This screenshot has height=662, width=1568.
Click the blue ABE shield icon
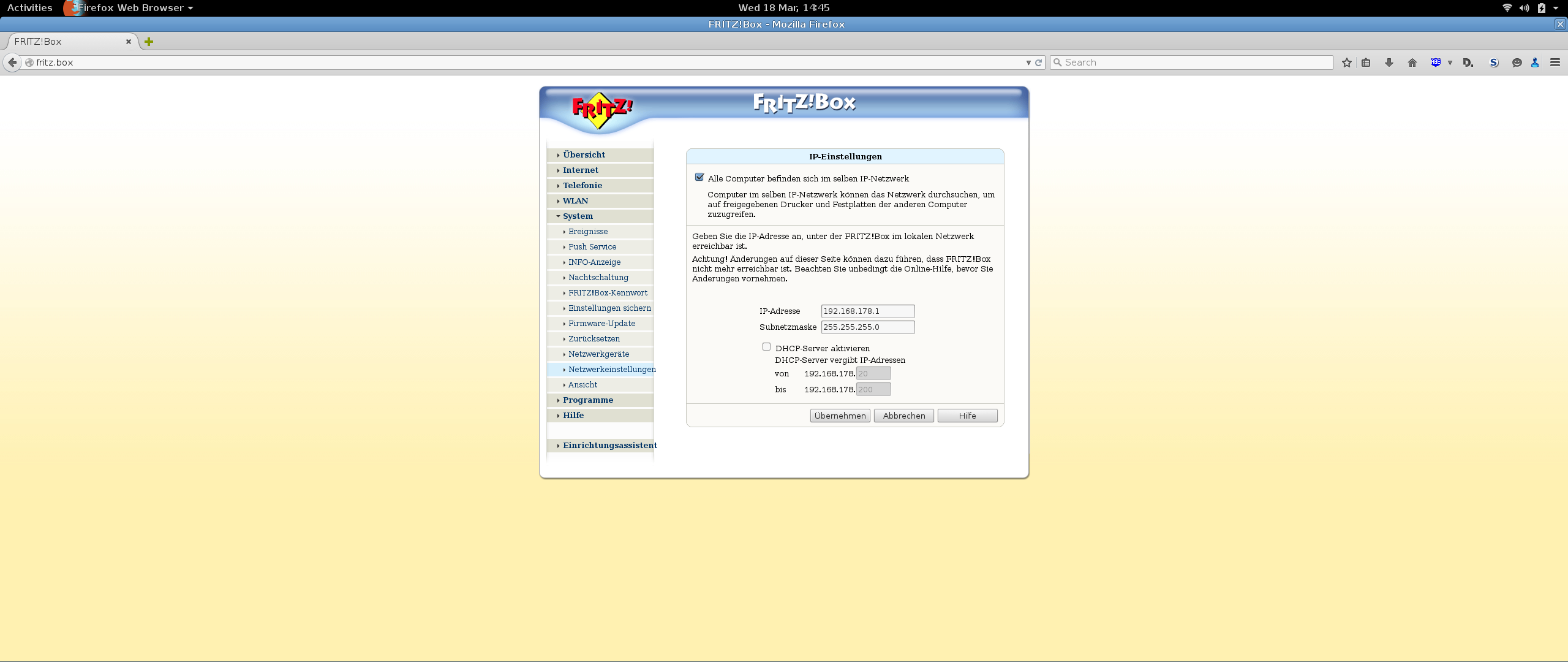point(1436,63)
